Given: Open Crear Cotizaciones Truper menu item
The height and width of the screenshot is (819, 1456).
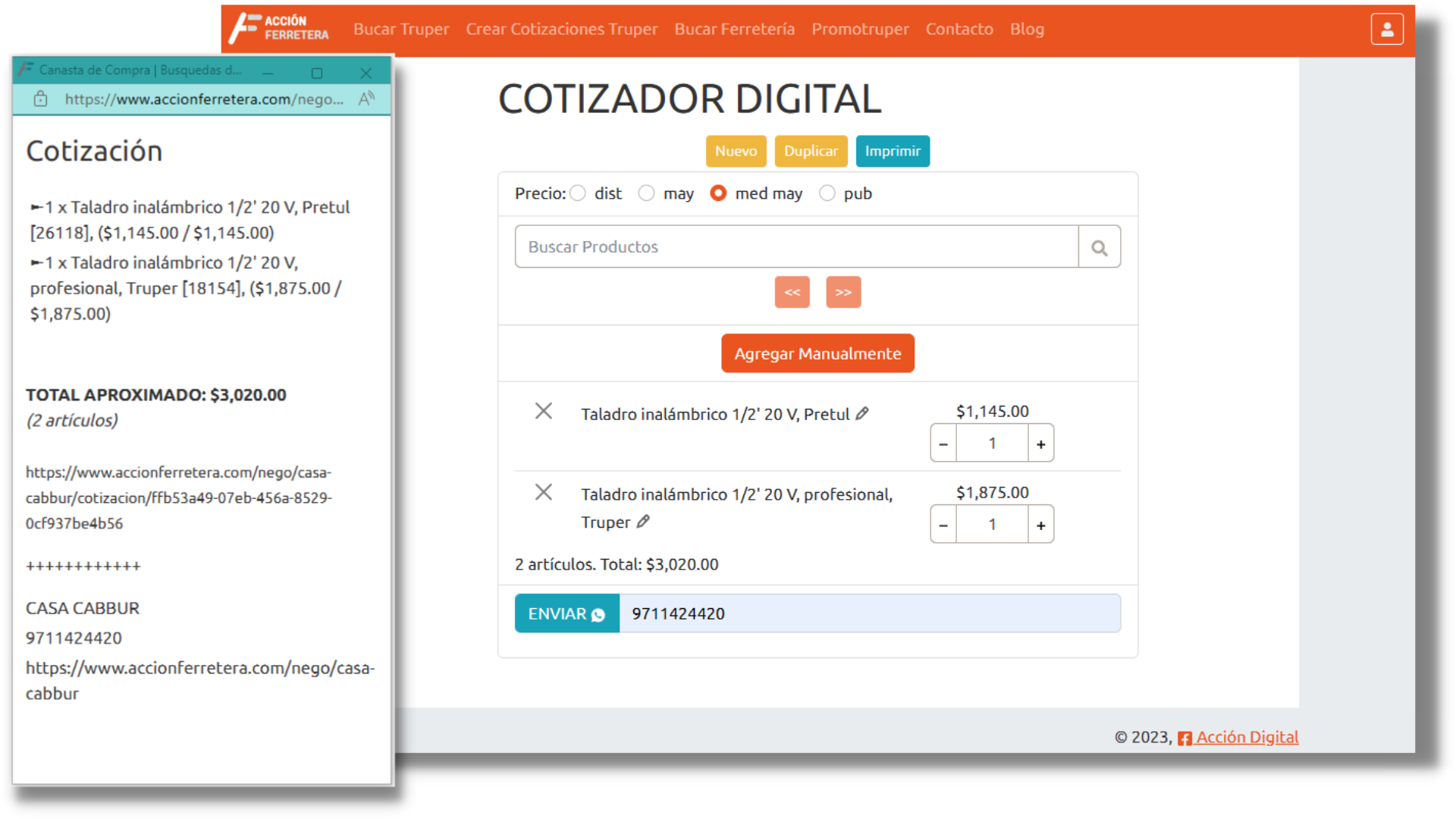Looking at the screenshot, I should point(561,29).
